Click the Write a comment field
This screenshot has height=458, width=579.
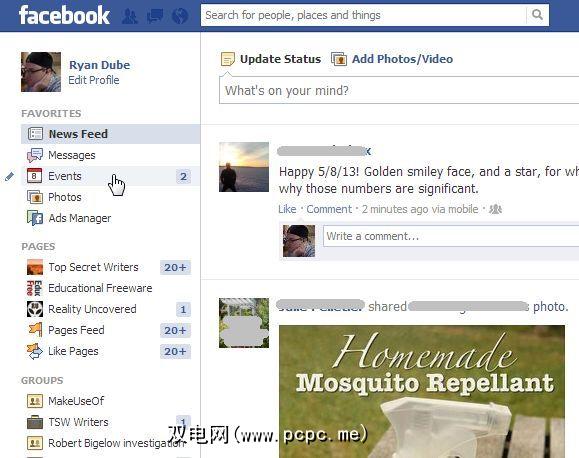click(451, 236)
